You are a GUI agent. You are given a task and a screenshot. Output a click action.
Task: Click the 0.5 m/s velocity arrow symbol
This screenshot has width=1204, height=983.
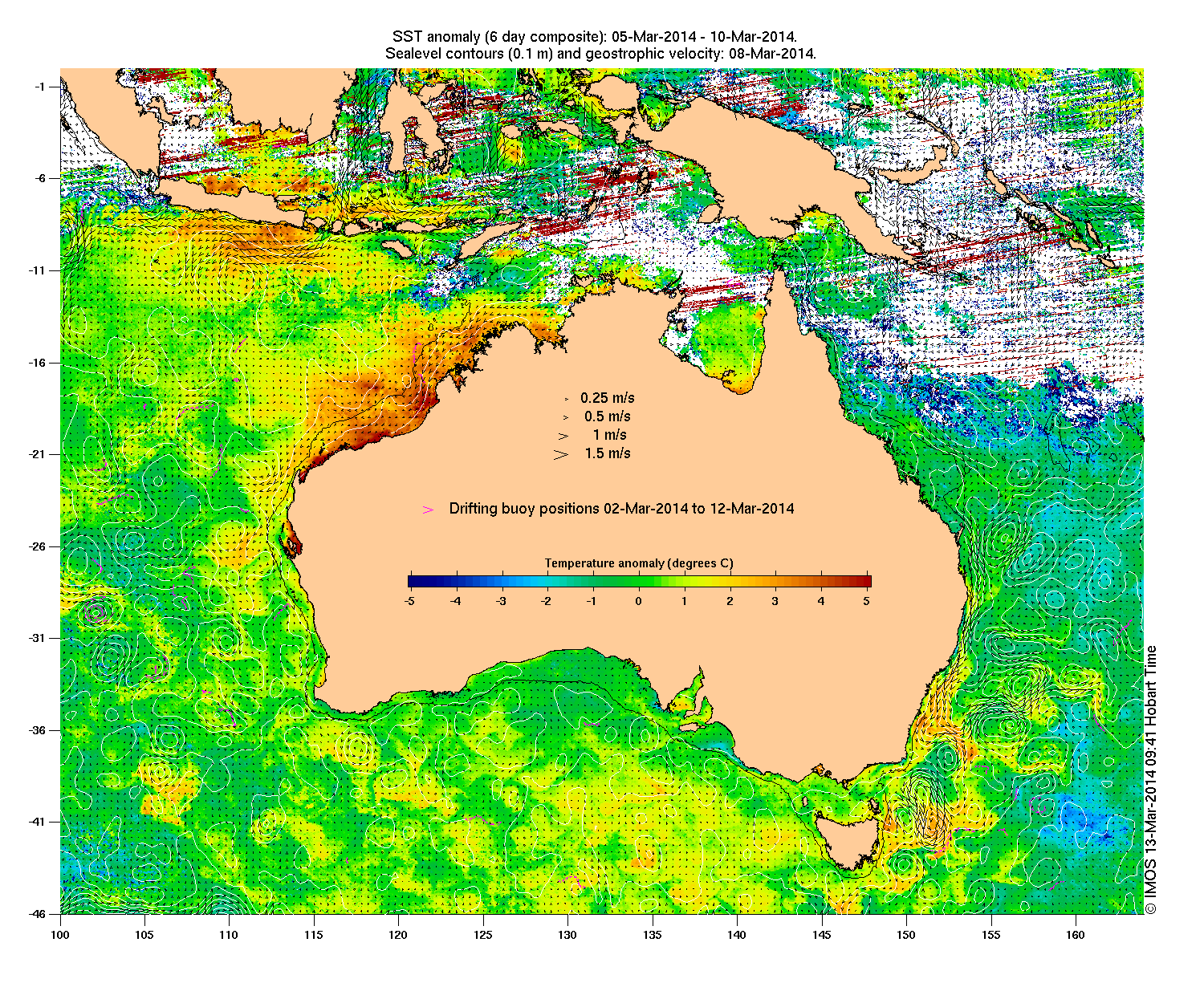coord(565,416)
